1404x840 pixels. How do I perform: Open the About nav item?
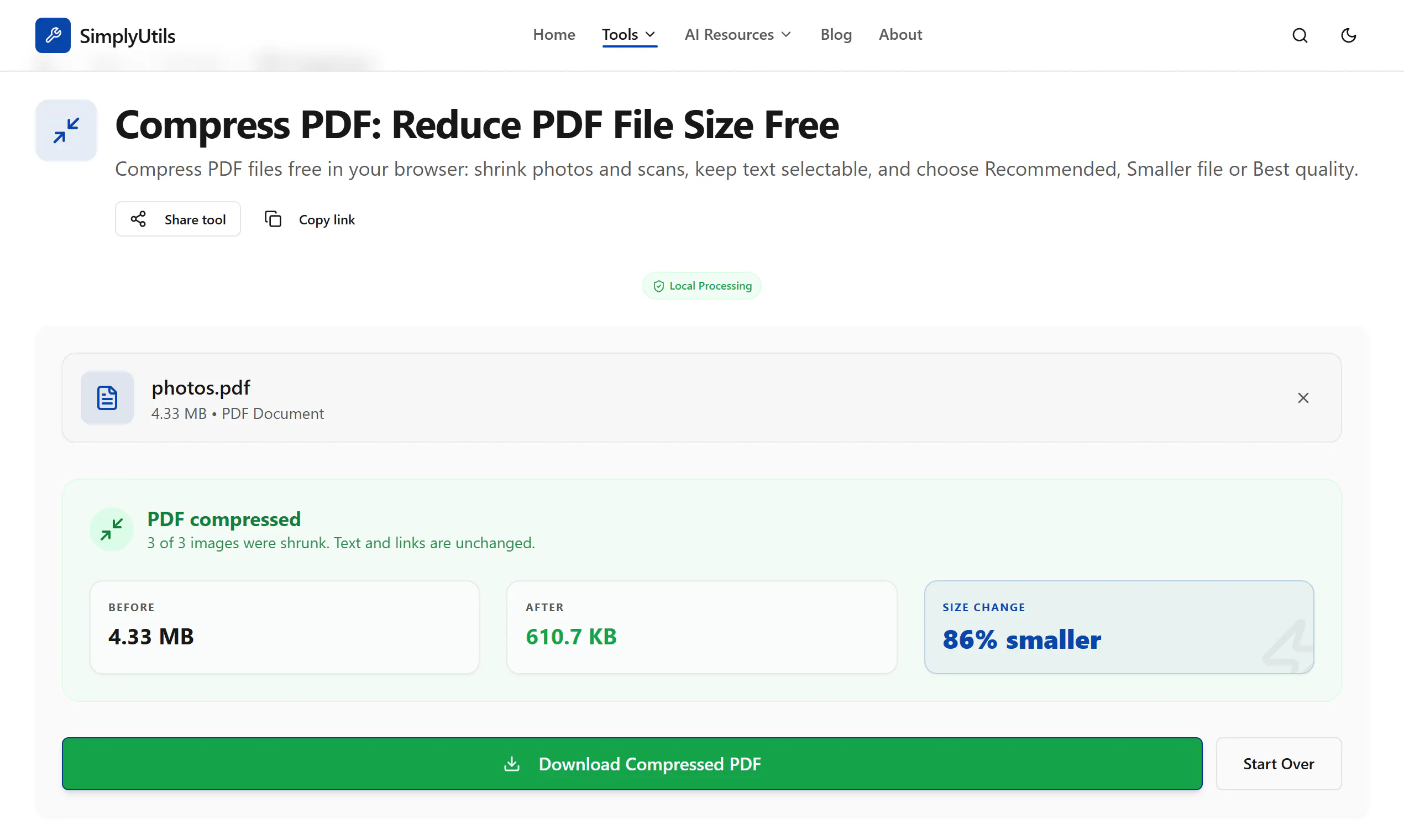coord(900,35)
